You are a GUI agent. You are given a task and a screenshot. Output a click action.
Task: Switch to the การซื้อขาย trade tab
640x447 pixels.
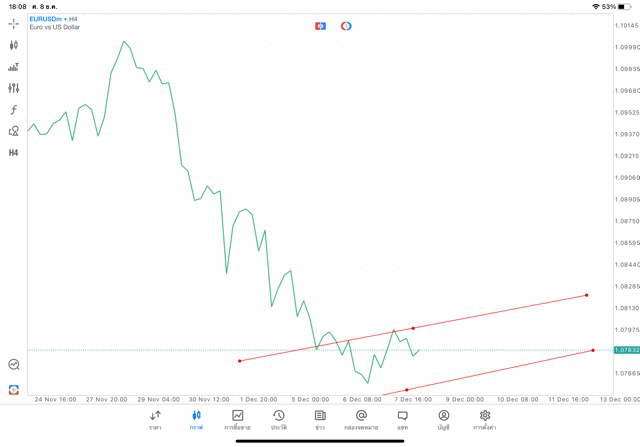pos(238,419)
